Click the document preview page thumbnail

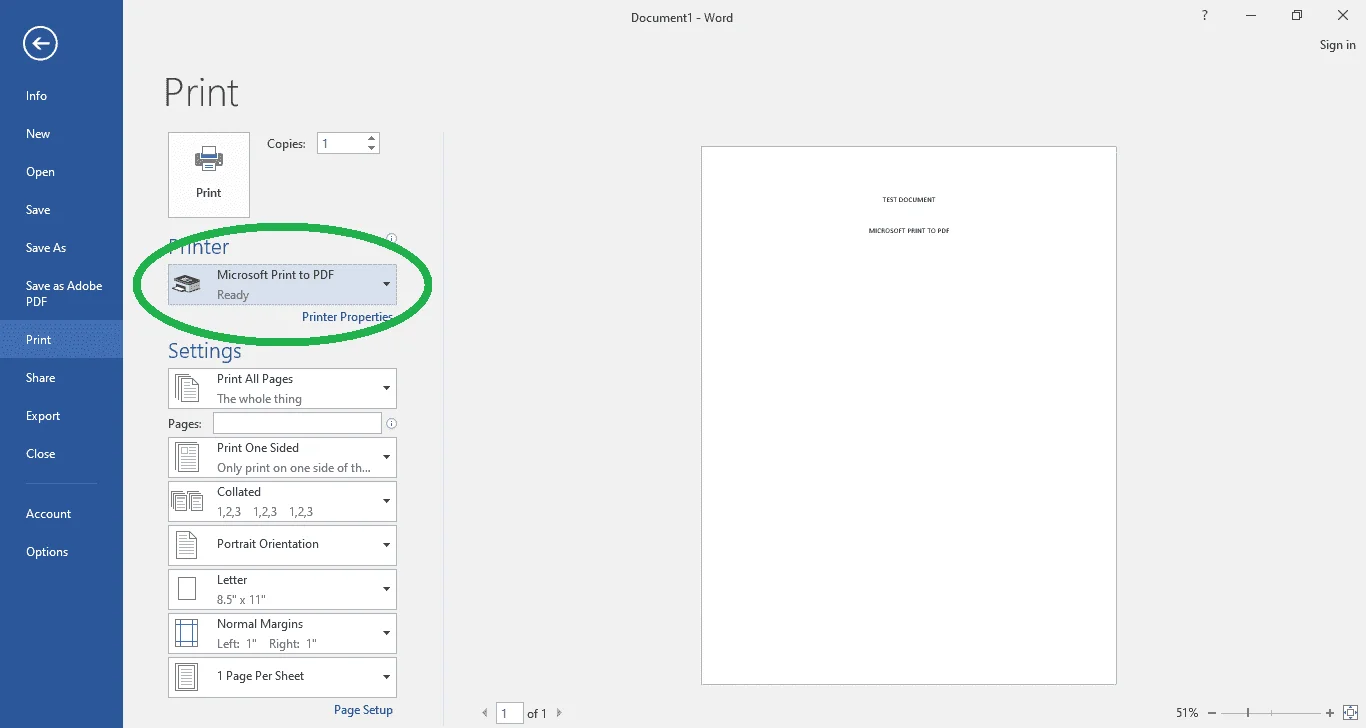908,415
